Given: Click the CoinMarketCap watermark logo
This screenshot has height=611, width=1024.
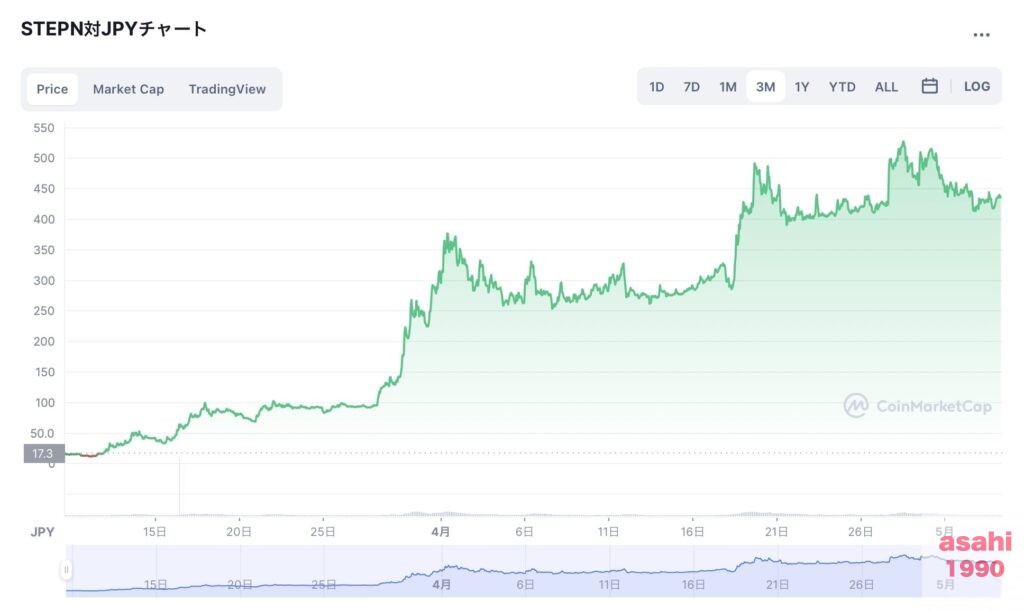Looking at the screenshot, I should pyautogui.click(x=917, y=406).
